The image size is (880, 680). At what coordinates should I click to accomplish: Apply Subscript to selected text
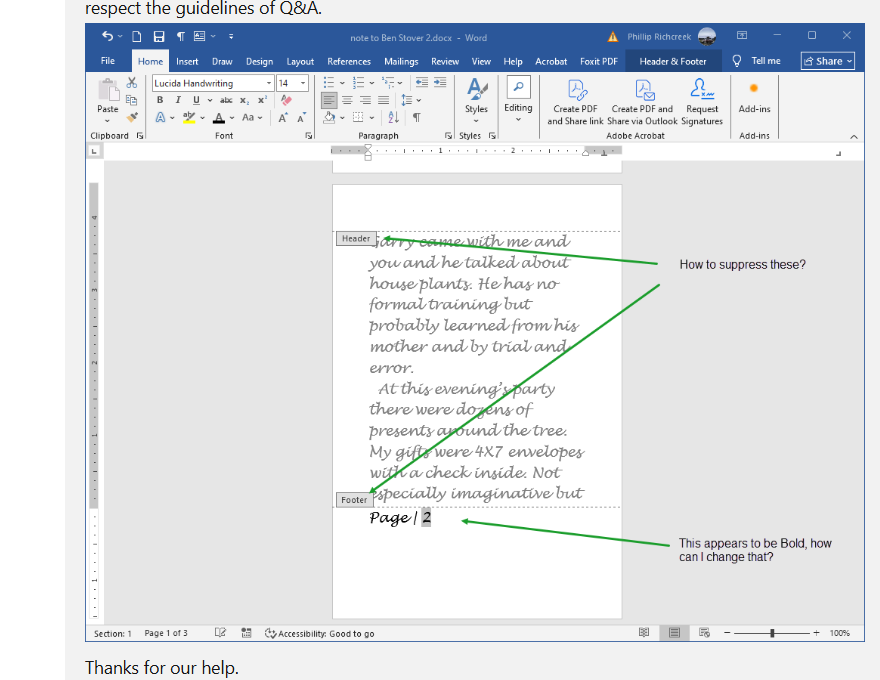click(x=243, y=101)
